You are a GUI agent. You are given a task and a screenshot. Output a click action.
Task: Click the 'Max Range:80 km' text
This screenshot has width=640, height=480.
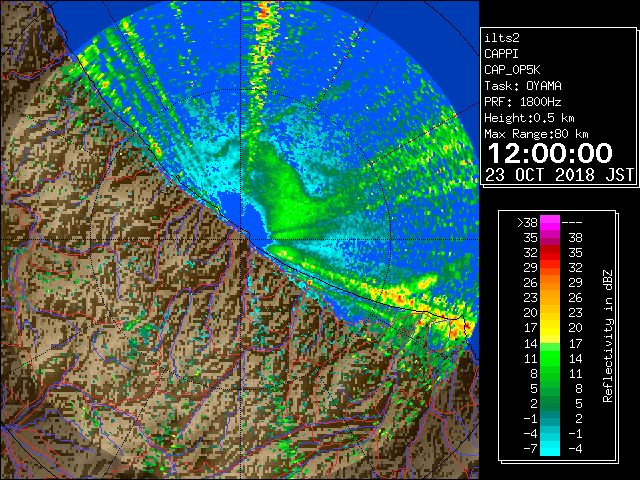pyautogui.click(x=536, y=134)
